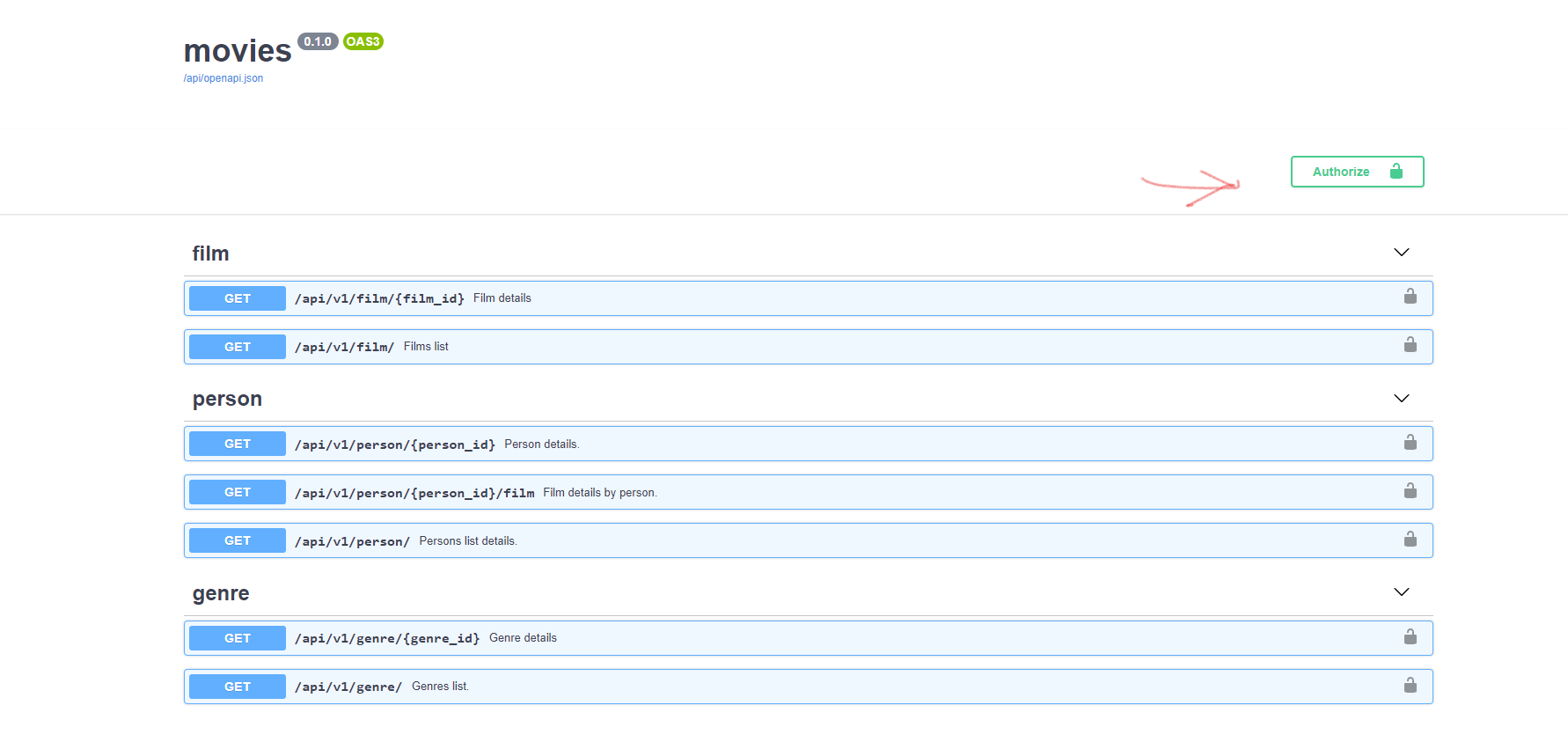The height and width of the screenshot is (742, 1568).
Task: Expand GET /api/v1/person/{person_id} endpoint
Action: tap(808, 444)
